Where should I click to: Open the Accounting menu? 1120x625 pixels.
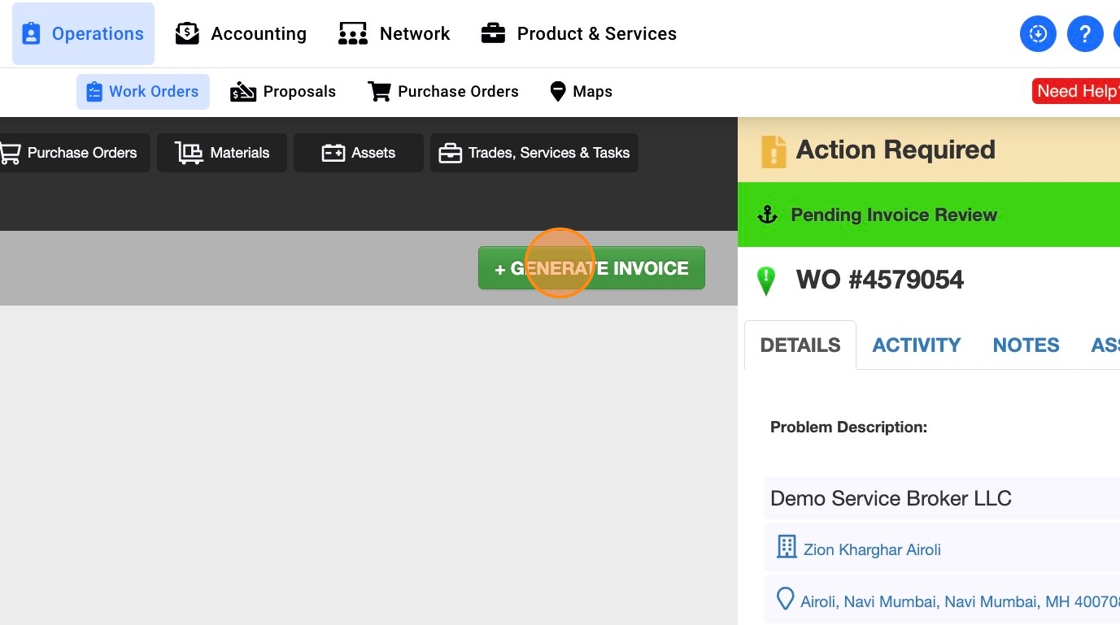pyautogui.click(x=241, y=34)
